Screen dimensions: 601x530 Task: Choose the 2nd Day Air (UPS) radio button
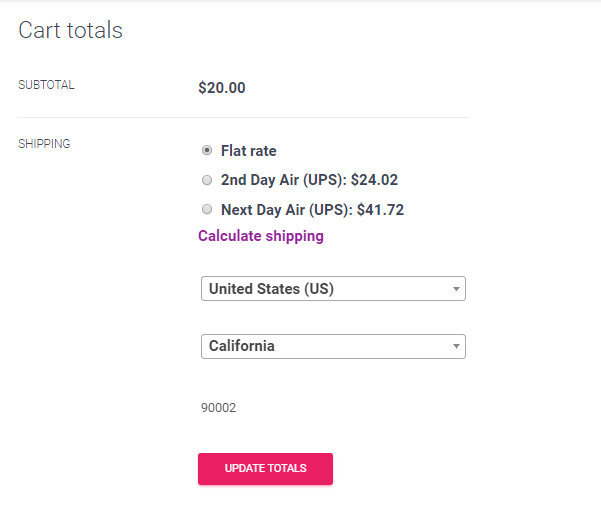(x=207, y=180)
